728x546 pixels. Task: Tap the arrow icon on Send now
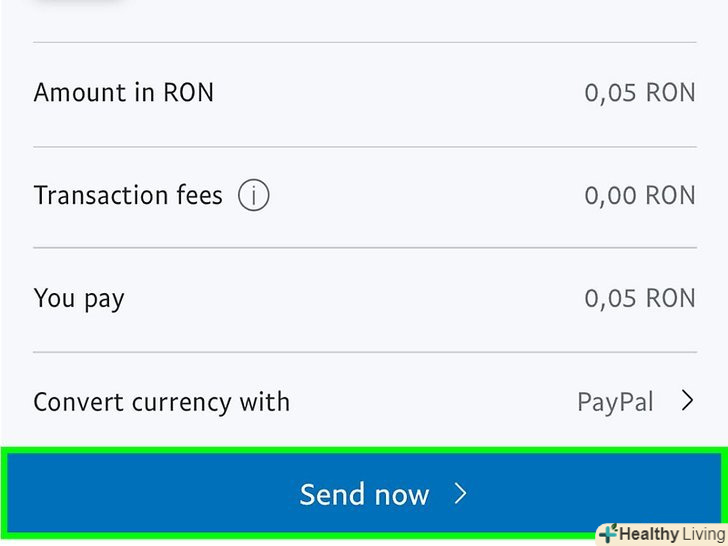point(460,493)
